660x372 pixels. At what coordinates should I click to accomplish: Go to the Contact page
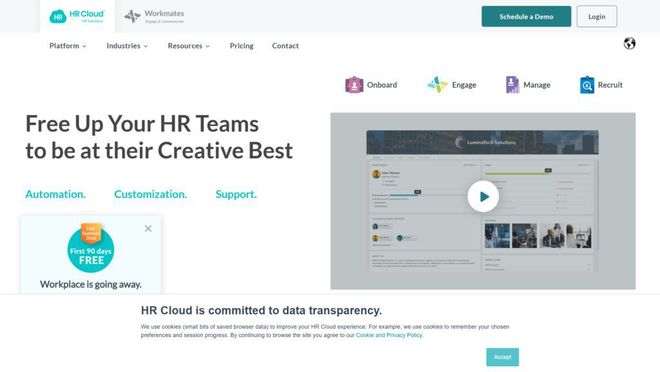click(x=285, y=45)
